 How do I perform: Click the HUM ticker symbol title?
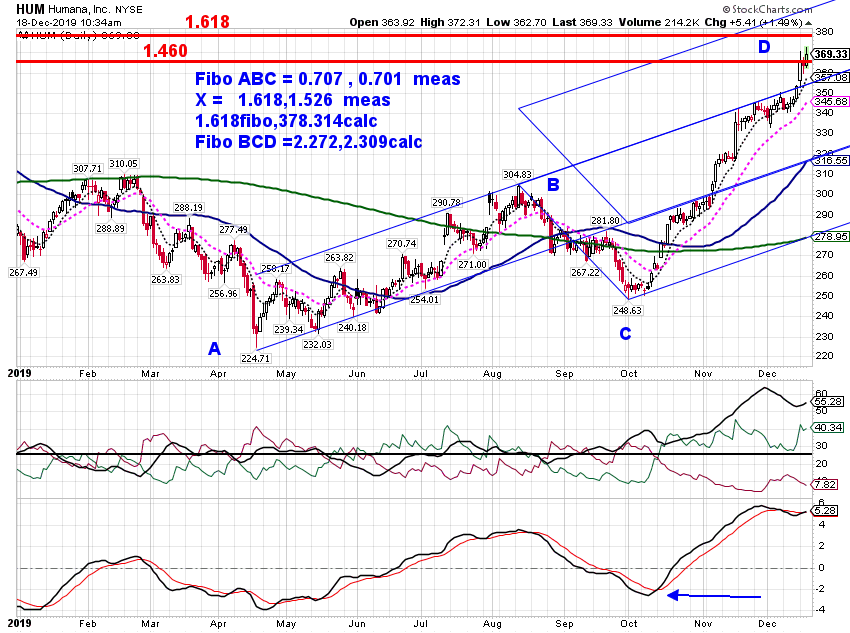click(x=30, y=9)
